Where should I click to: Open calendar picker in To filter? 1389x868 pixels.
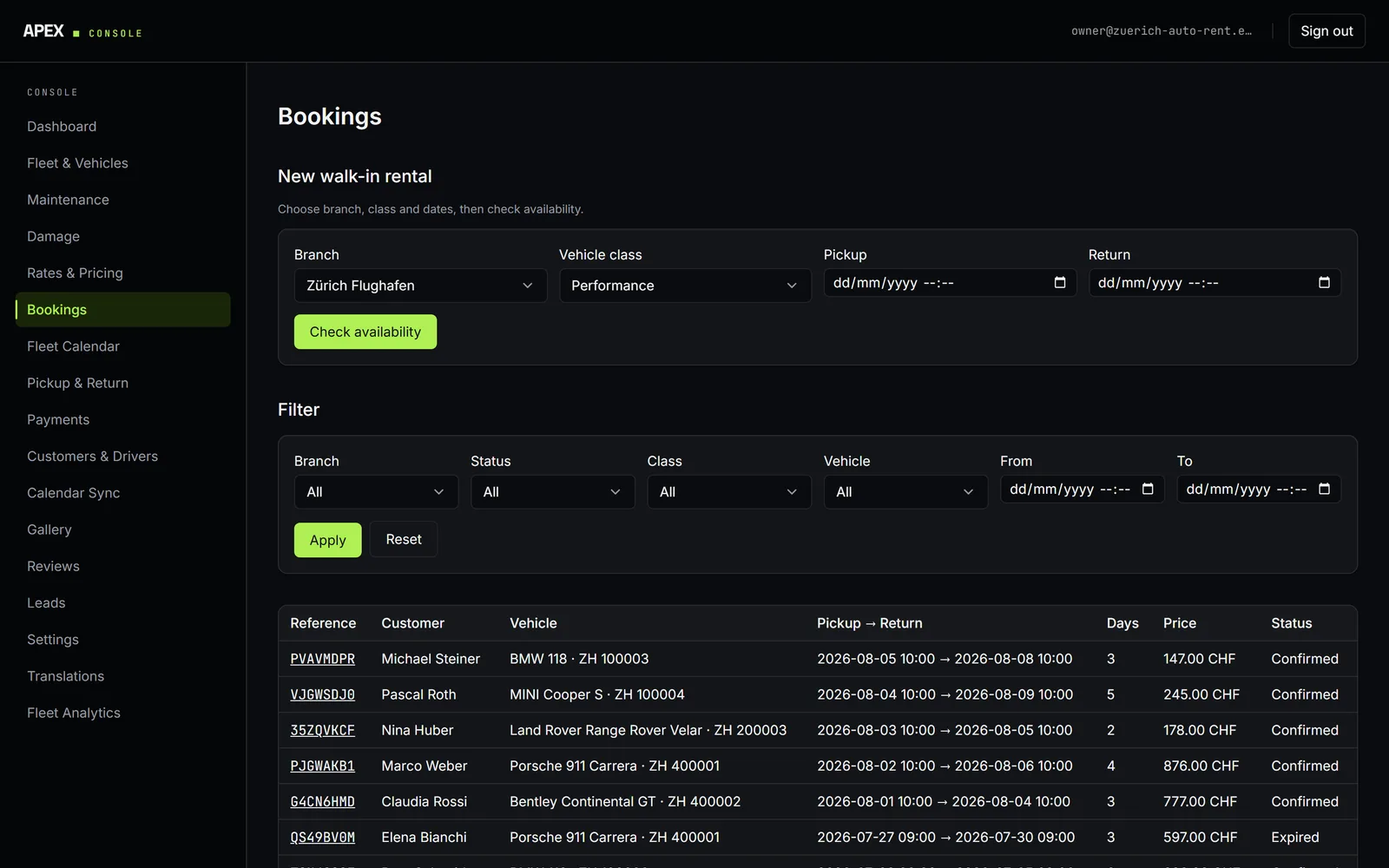click(1324, 490)
